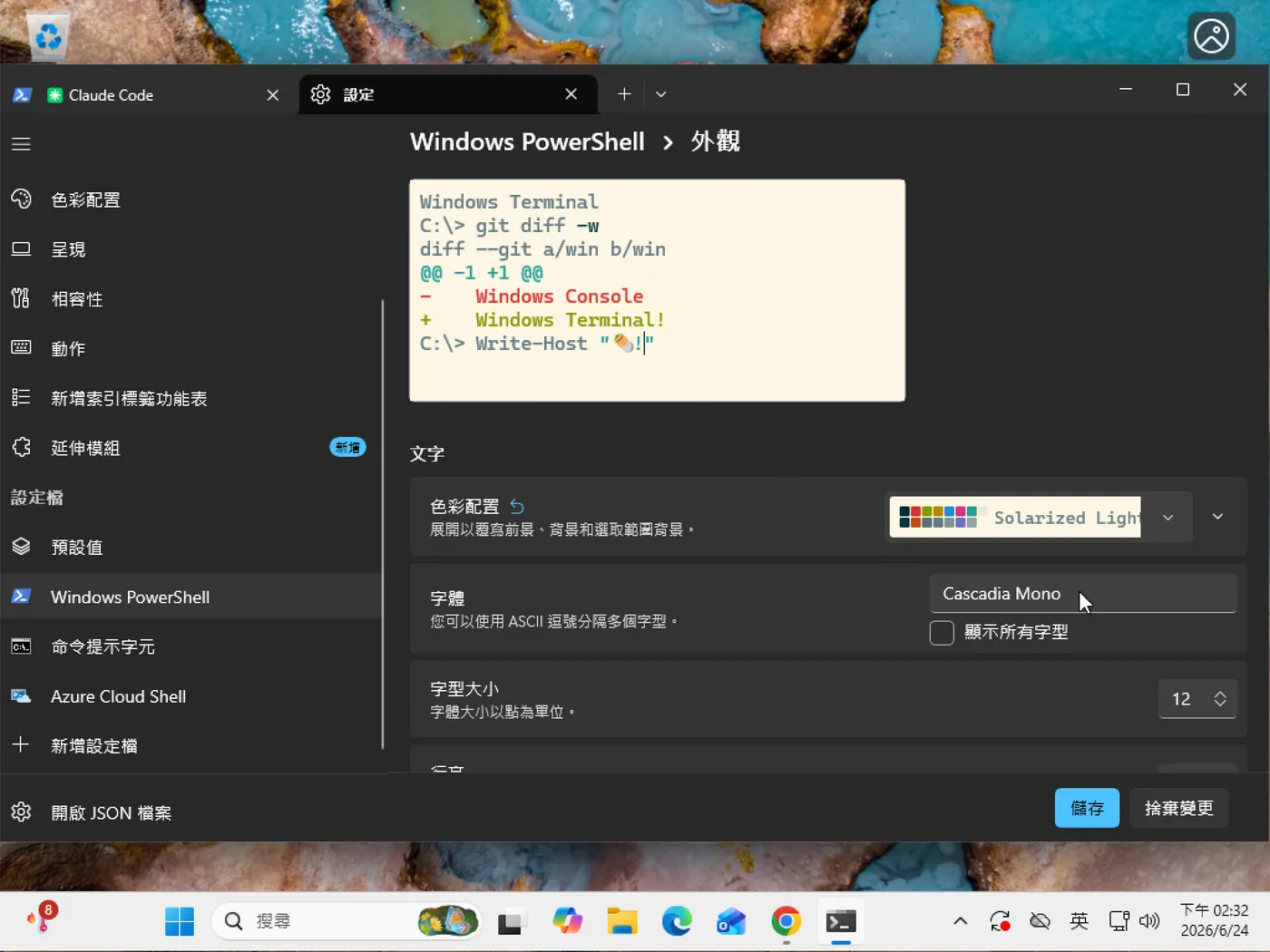The width and height of the screenshot is (1270, 952).
Task: Click the keyboard icon beside 動作
Action: (21, 348)
